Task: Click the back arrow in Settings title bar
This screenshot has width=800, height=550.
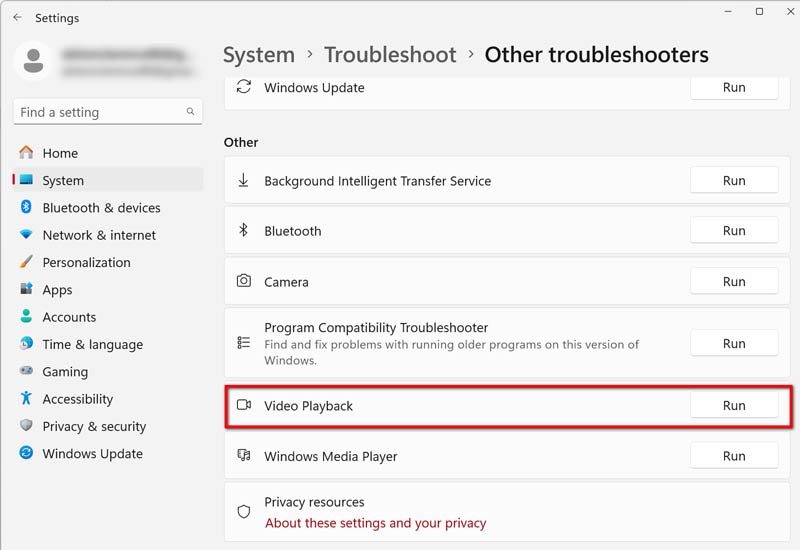Action: pos(17,17)
